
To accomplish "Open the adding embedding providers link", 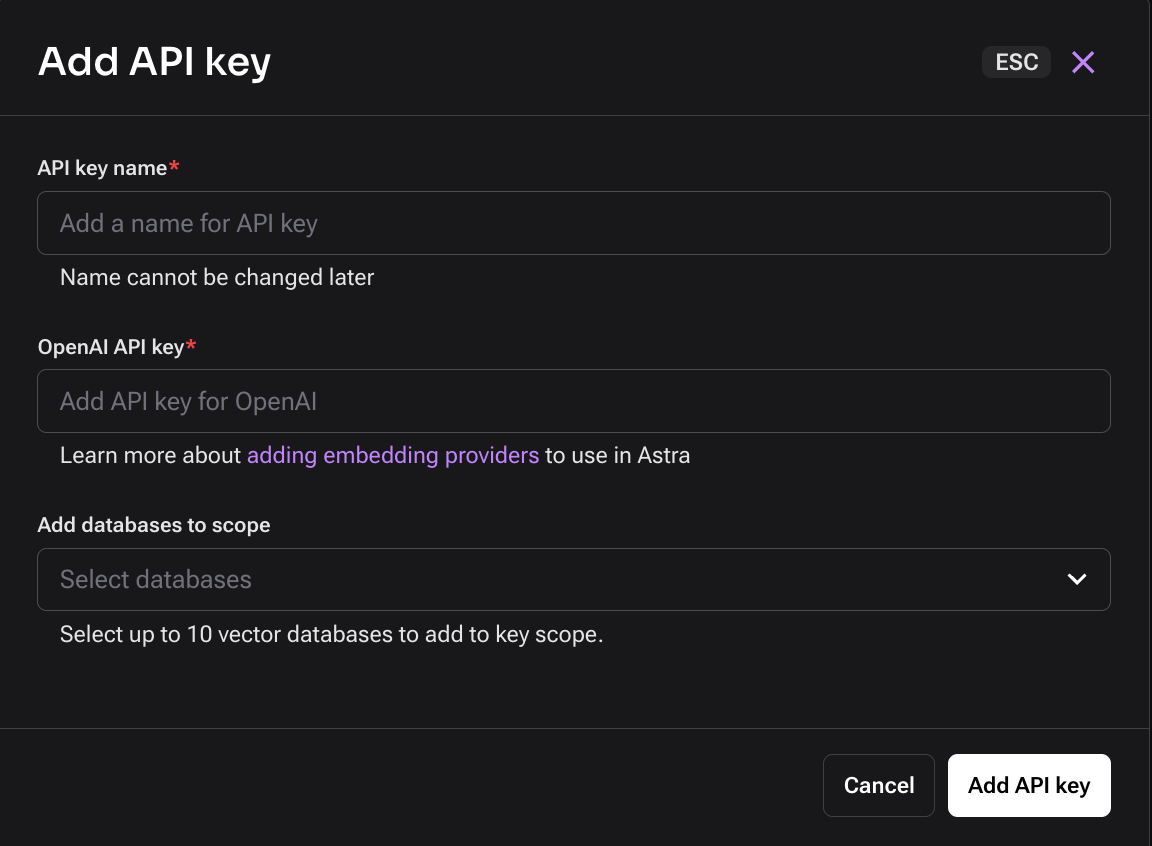I will [x=393, y=456].
